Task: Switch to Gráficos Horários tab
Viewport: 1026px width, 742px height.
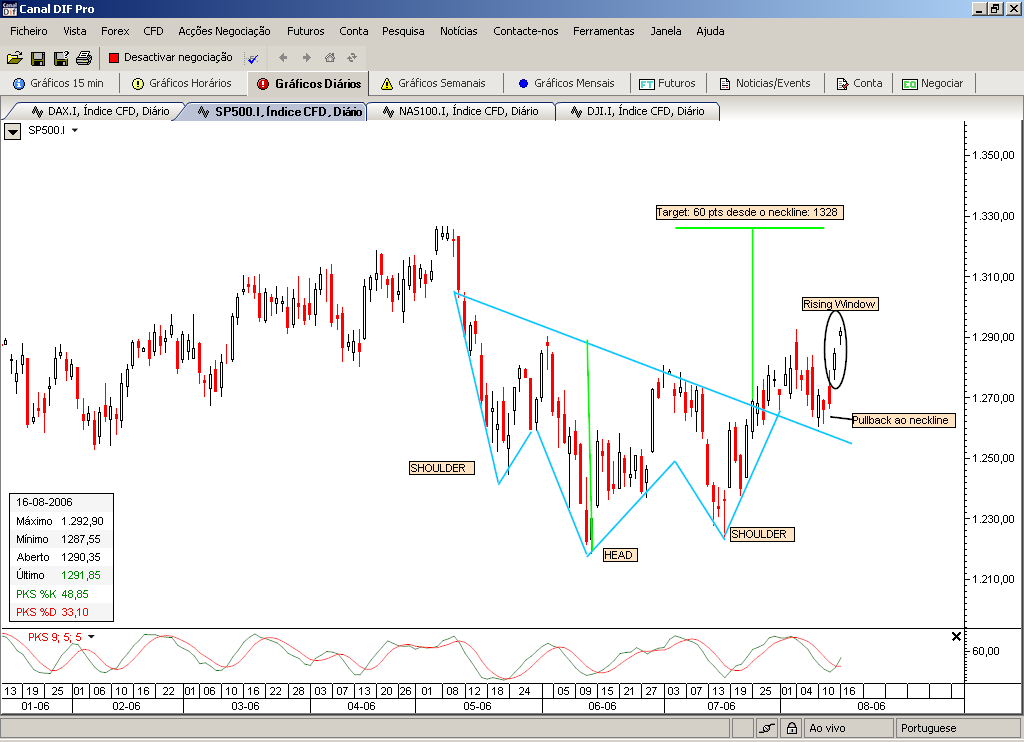Action: 182,83
